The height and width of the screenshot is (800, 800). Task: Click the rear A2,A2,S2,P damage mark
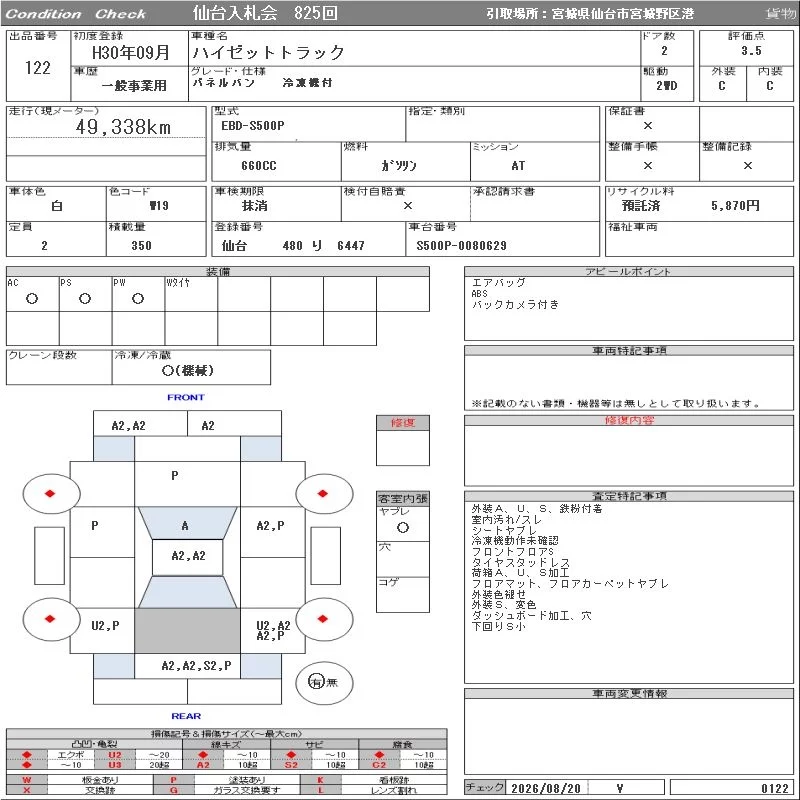196,665
